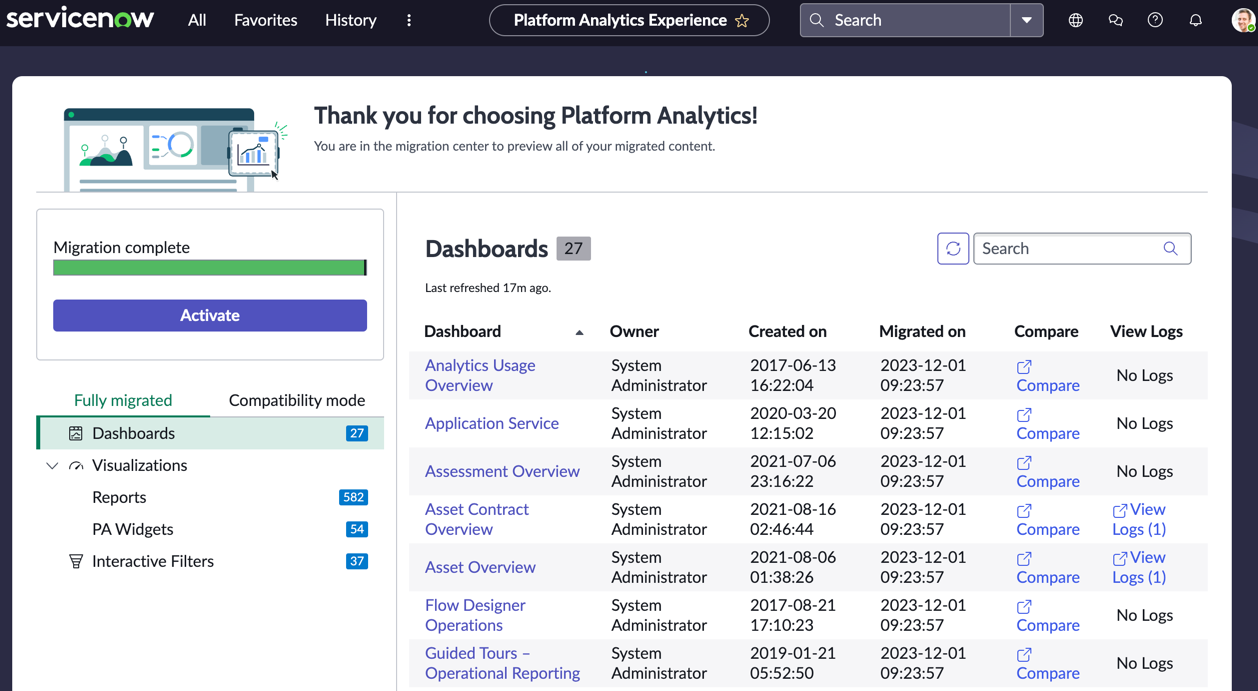Click the Dashboards sidebar icon
Image resolution: width=1258 pixels, height=691 pixels.
coord(76,433)
